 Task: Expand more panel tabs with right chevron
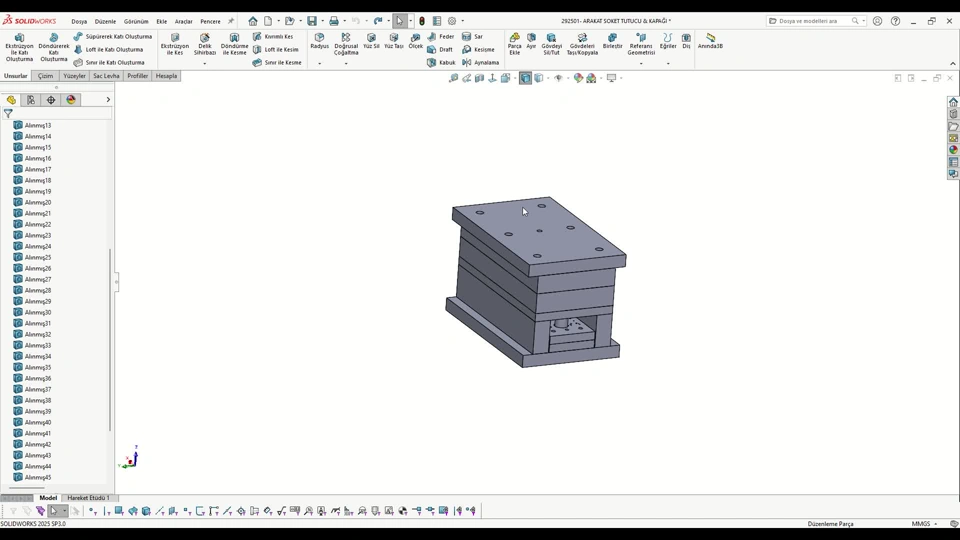[x=108, y=100]
